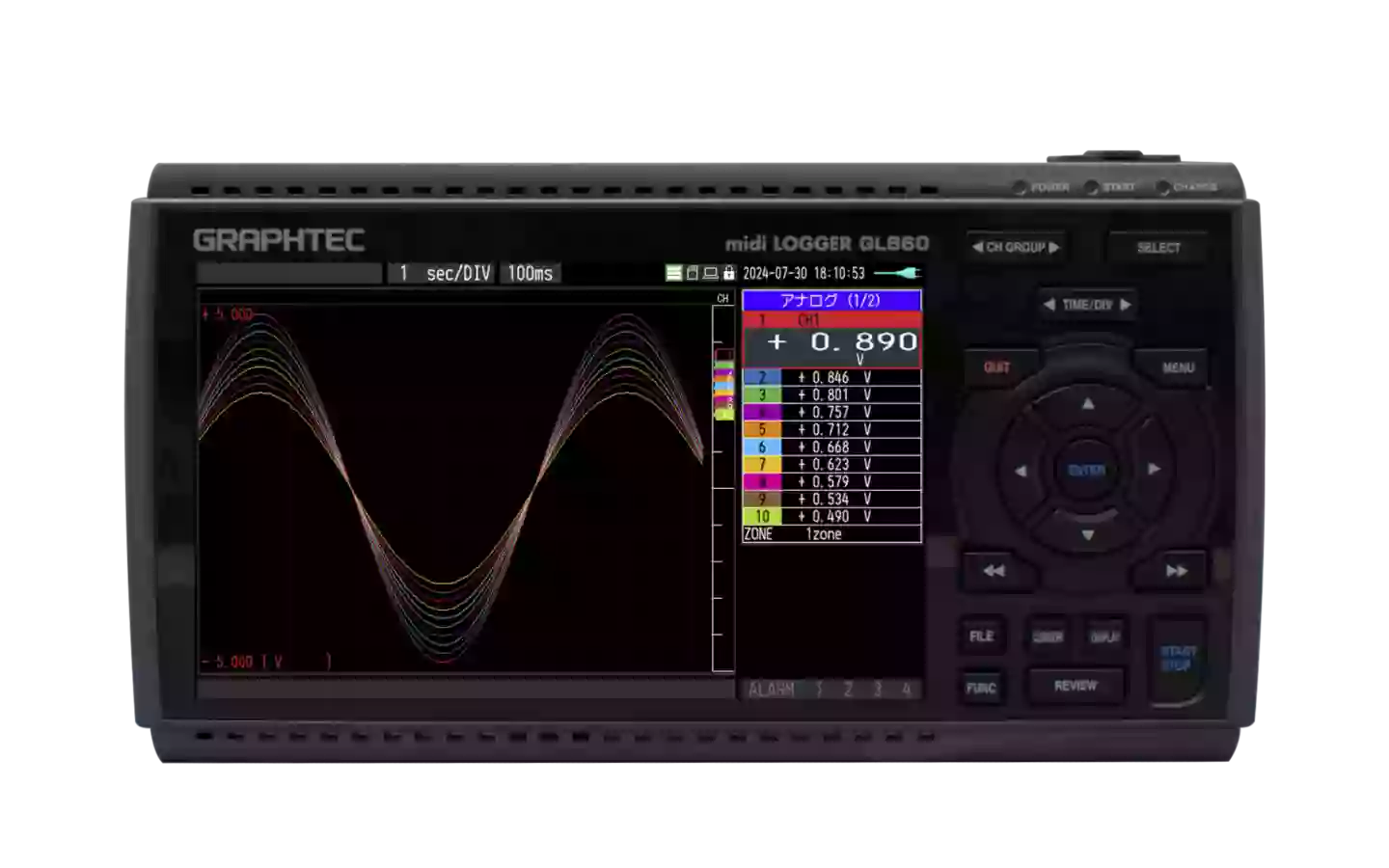Image resolution: width=1389 pixels, height=868 pixels.
Task: Click the light blue channel 6 swatch
Action: 762,448
